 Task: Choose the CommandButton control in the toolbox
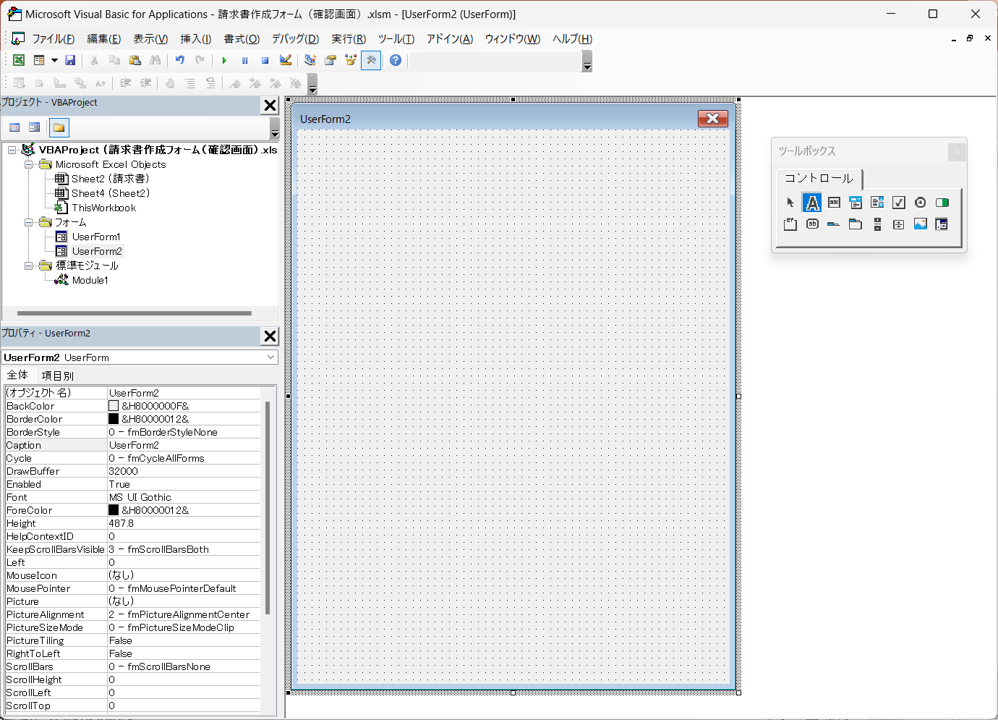812,225
